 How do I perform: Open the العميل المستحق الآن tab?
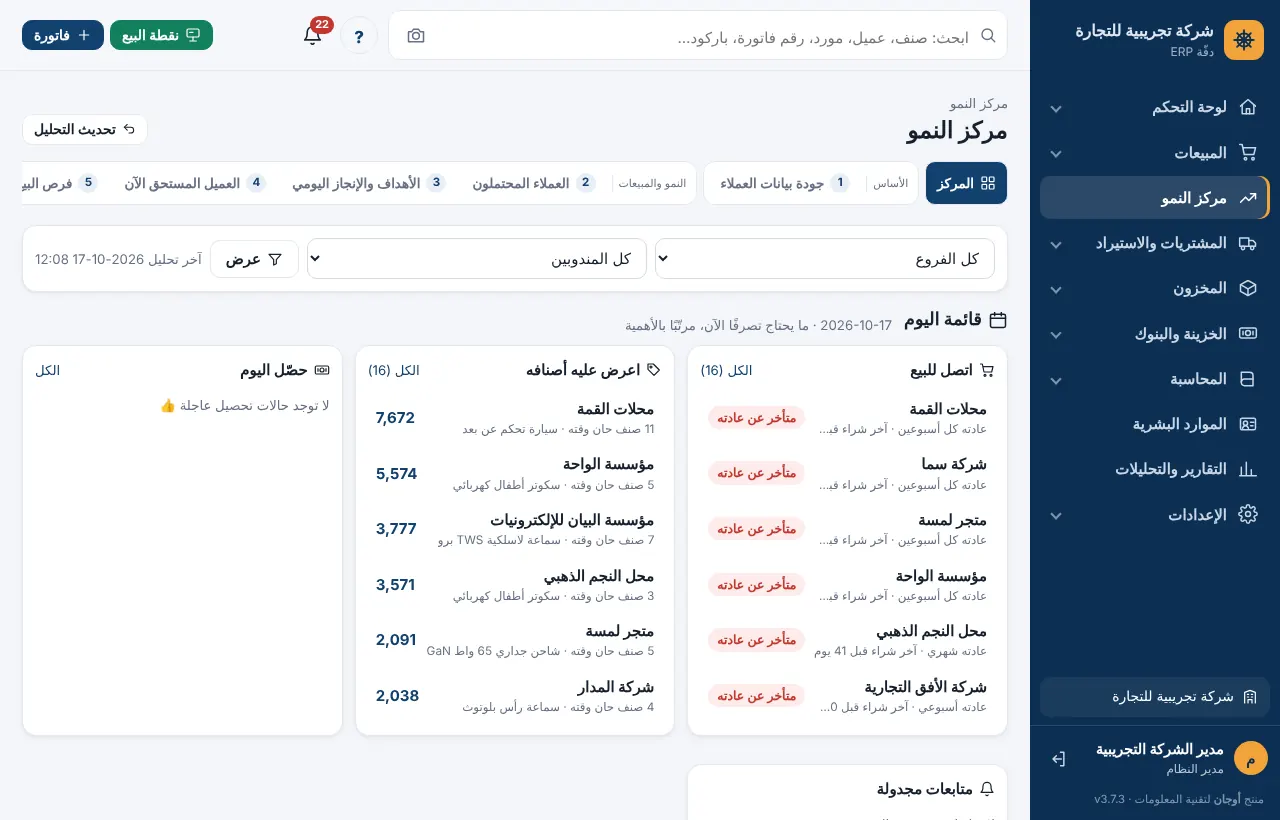[x=195, y=183]
